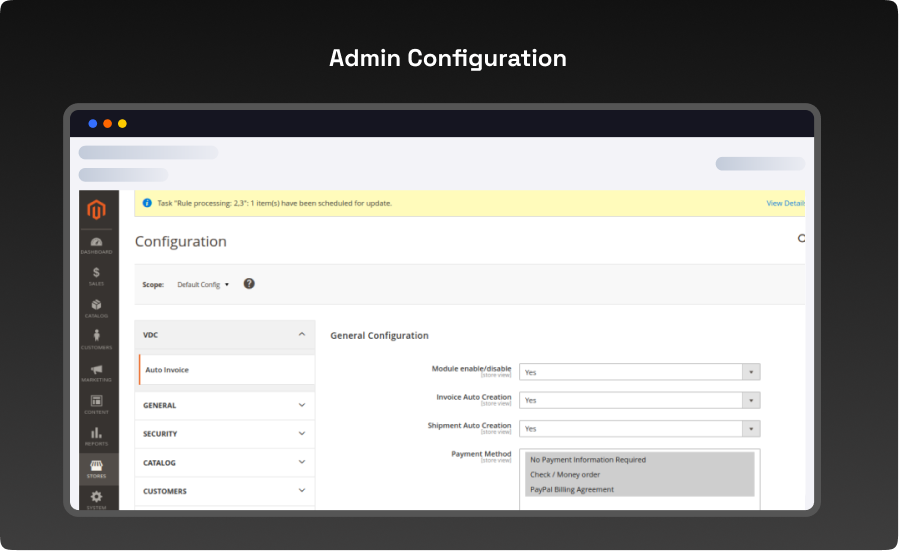Open the Module enable/disable dropdown
The width and height of the screenshot is (899, 551).
pyautogui.click(x=639, y=372)
